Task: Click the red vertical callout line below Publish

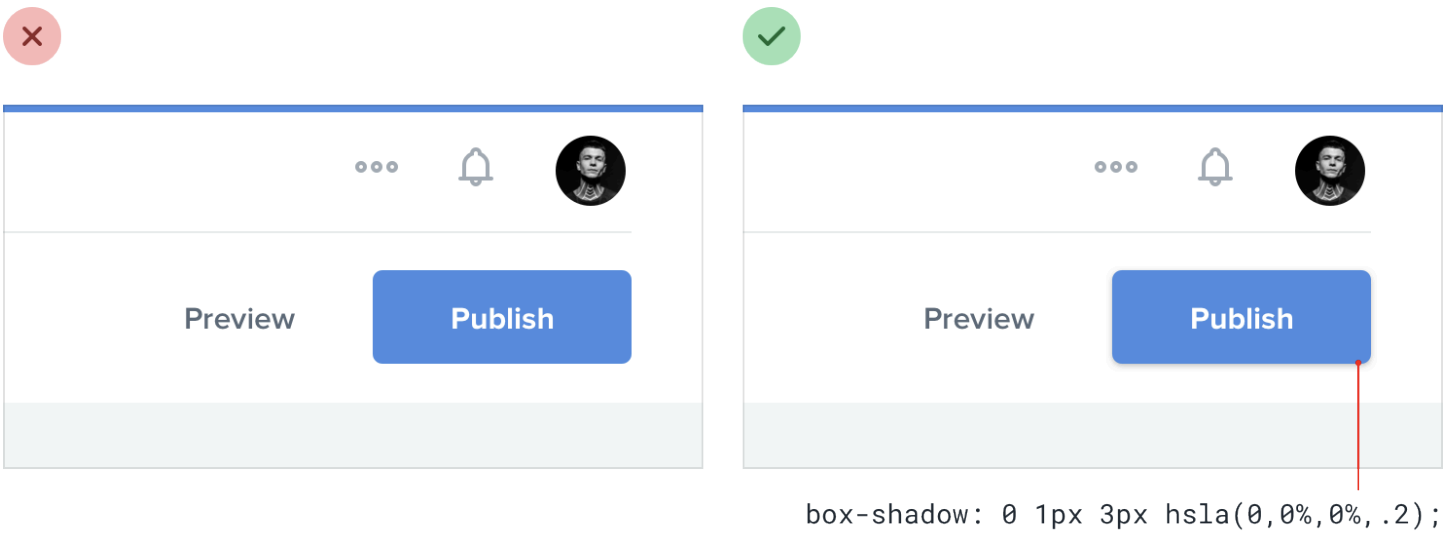Action: coord(1358,430)
